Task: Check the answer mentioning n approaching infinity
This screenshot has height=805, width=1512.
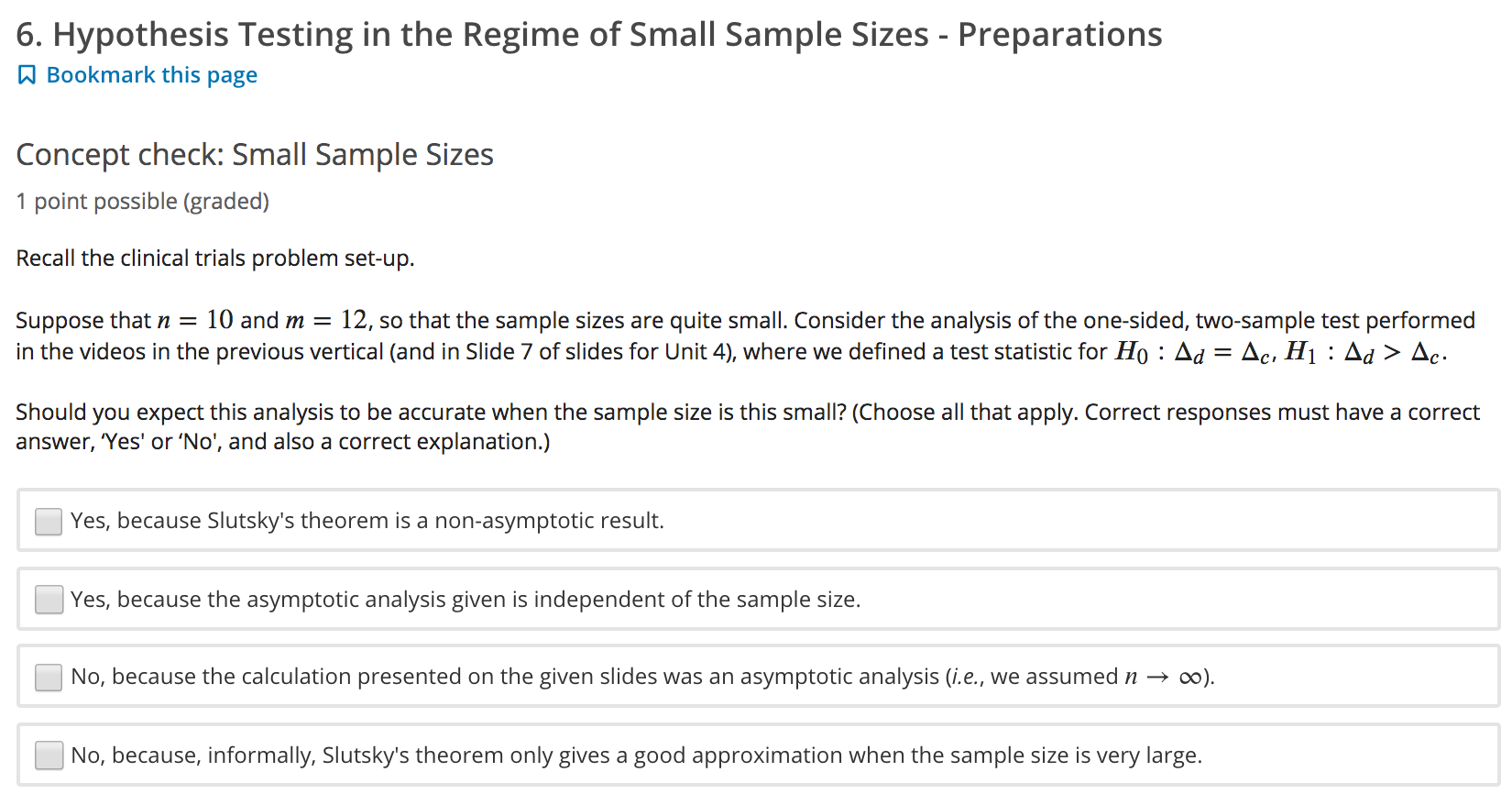Action: click(48, 677)
